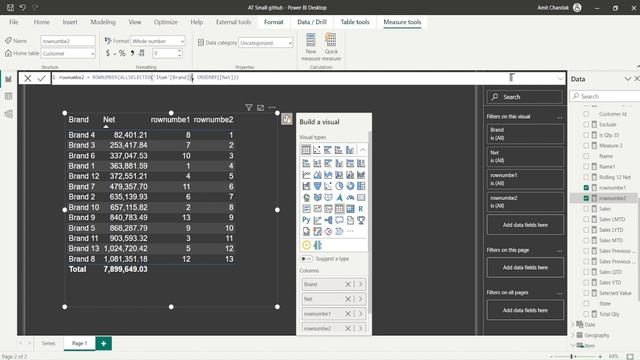
Task: Switch to the Data / Drill tab
Action: 312,22
